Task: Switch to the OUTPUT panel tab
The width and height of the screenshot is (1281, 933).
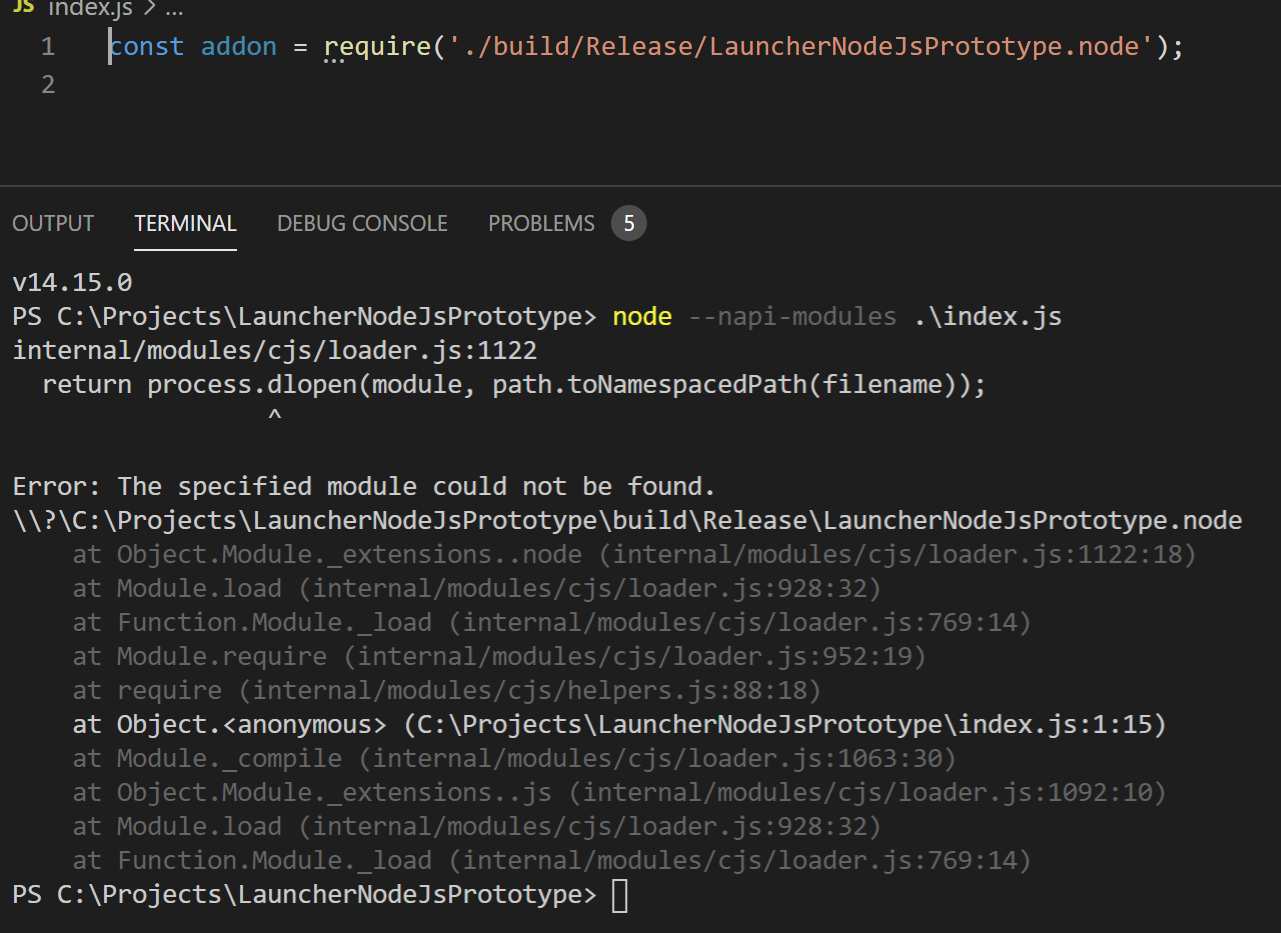Action: (x=53, y=223)
